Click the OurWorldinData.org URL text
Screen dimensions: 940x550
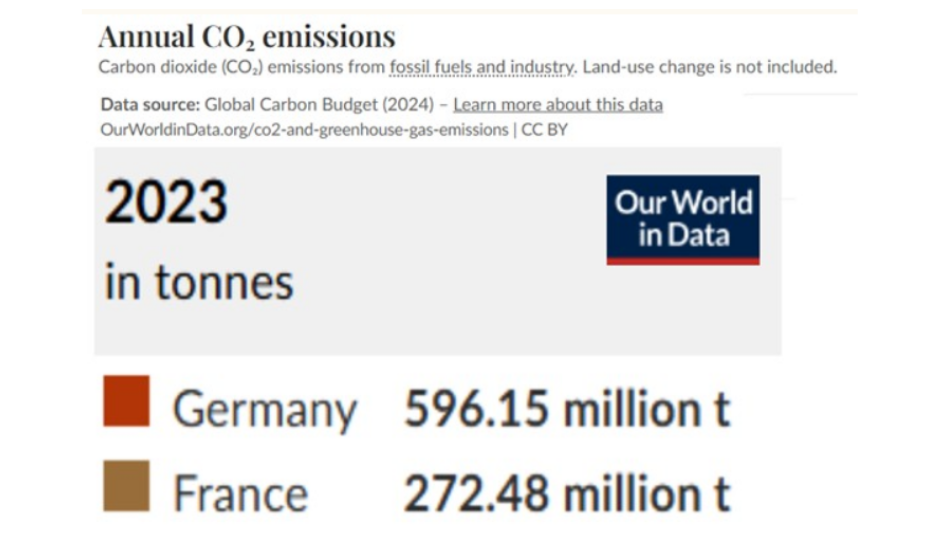304,130
